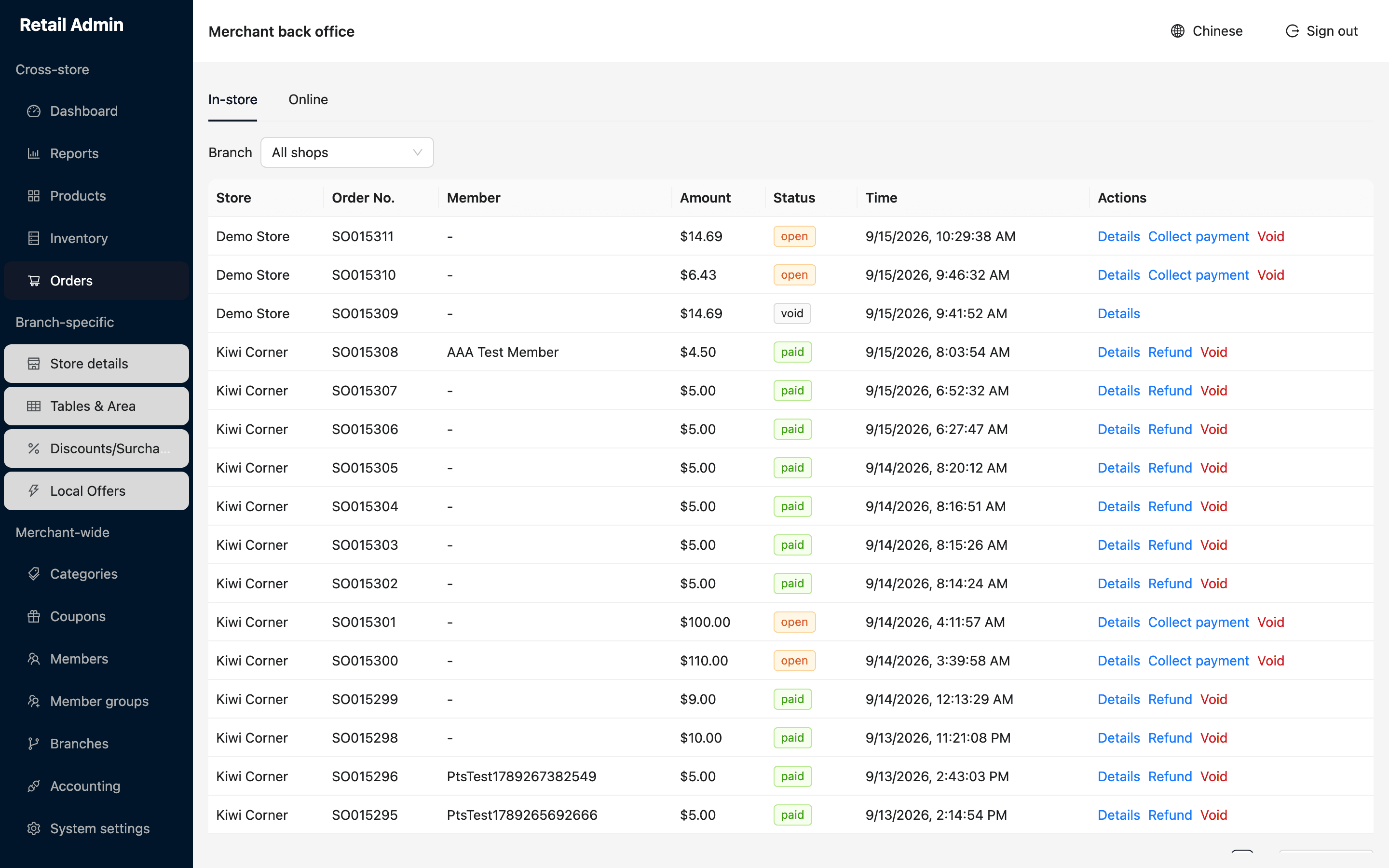The height and width of the screenshot is (868, 1389).
Task: Click the Members people icon
Action: pyautogui.click(x=34, y=659)
